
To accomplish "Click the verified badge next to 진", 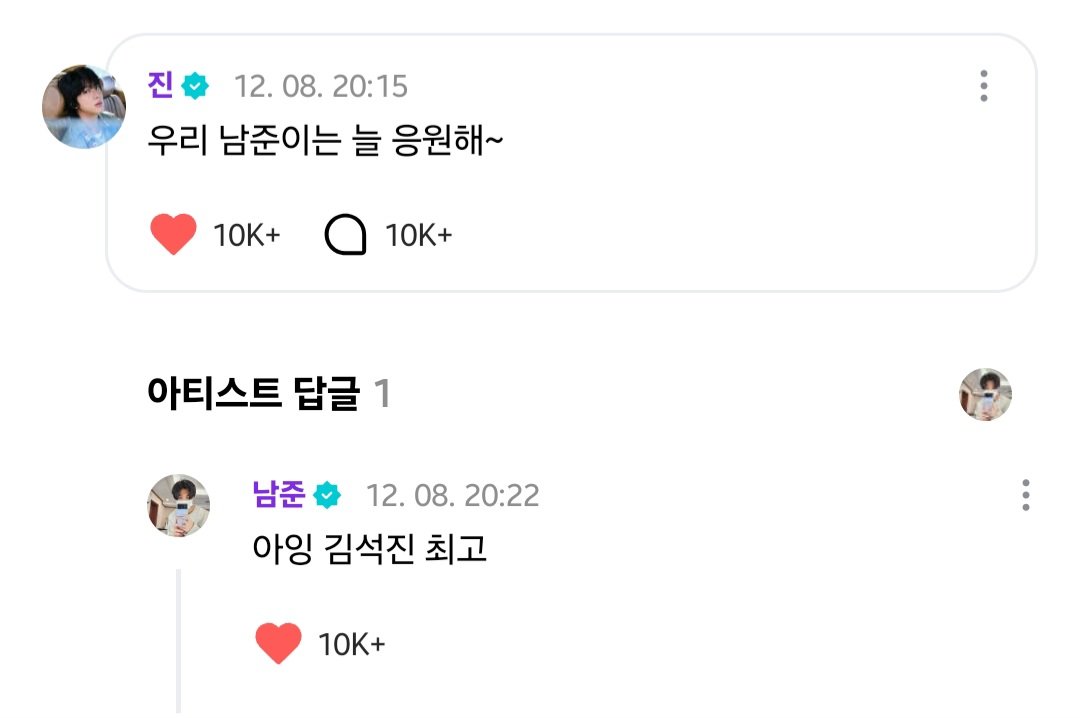I will pos(196,86).
